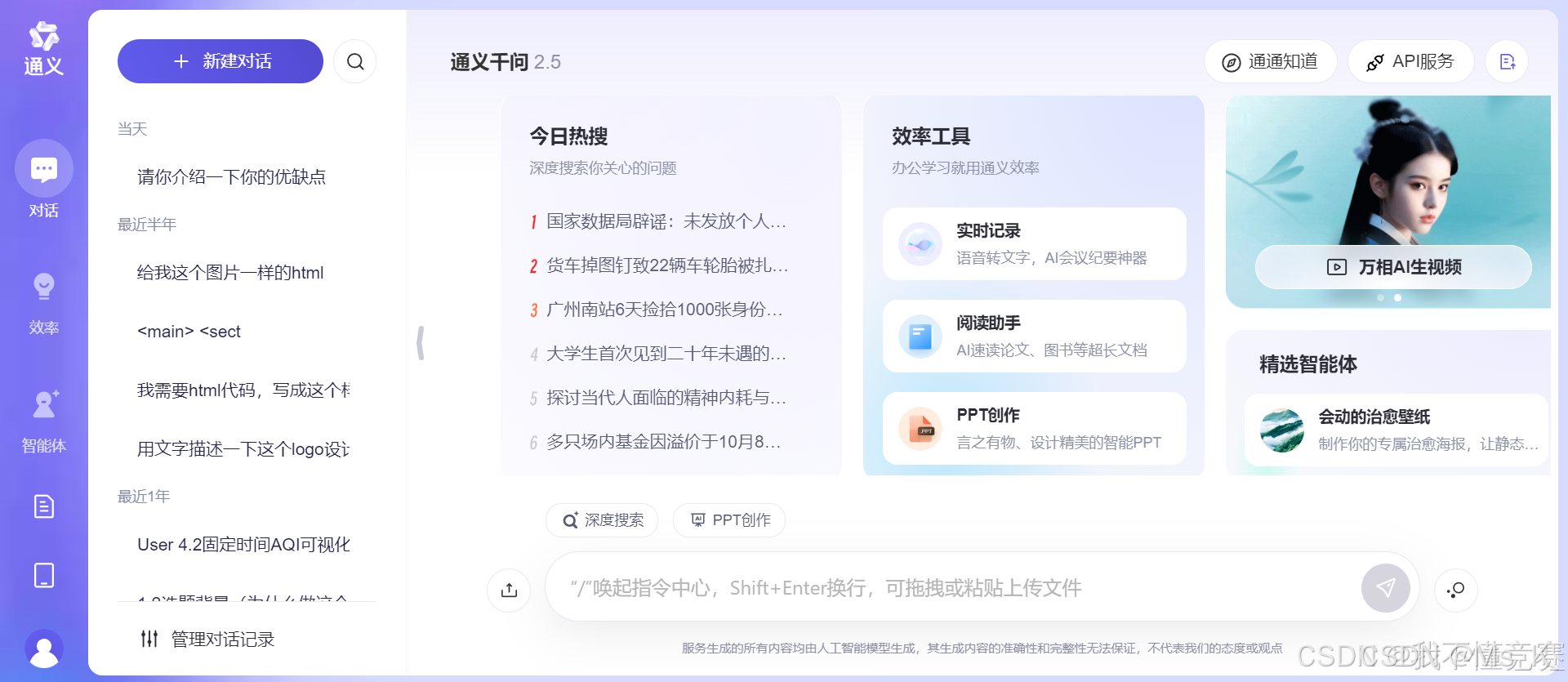Viewport: 1568px width, 682px height.
Task: Focus the message input field
Action: coord(955,587)
